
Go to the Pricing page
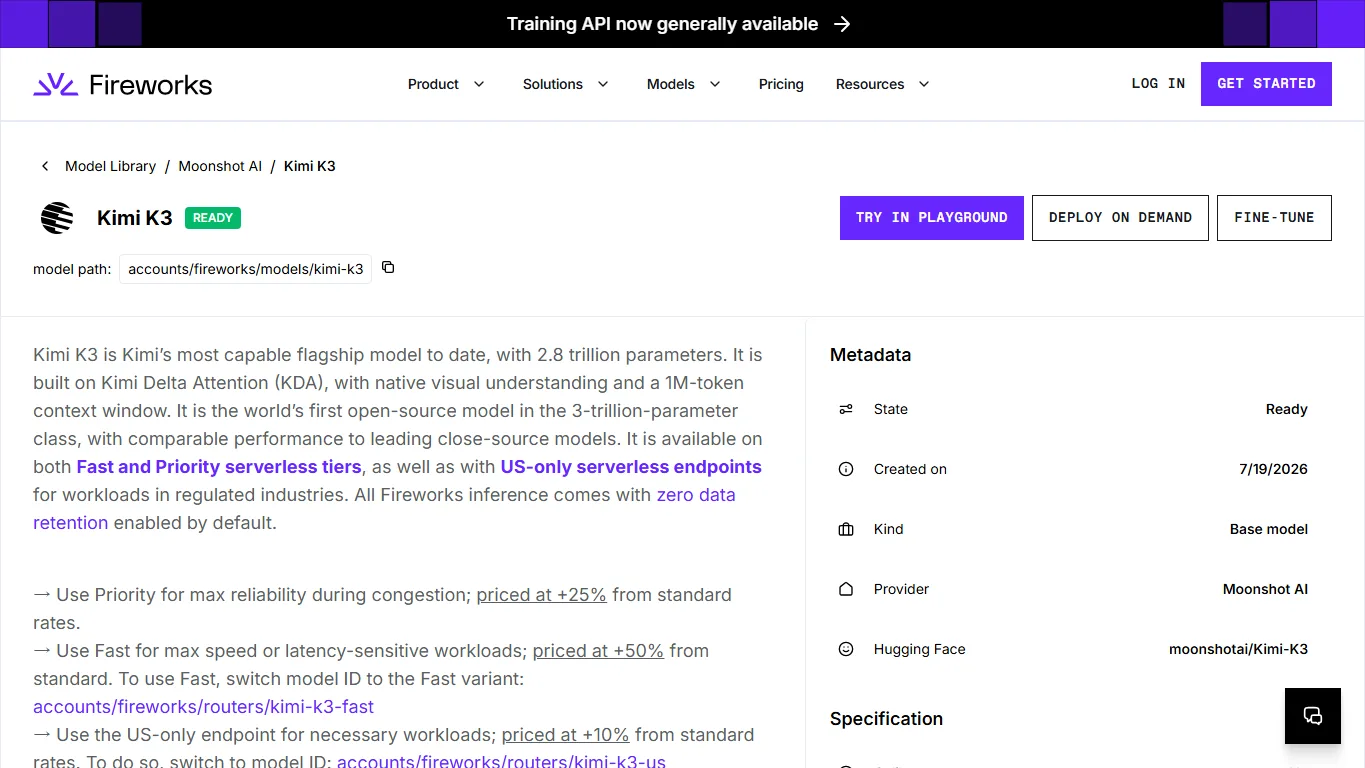[781, 84]
